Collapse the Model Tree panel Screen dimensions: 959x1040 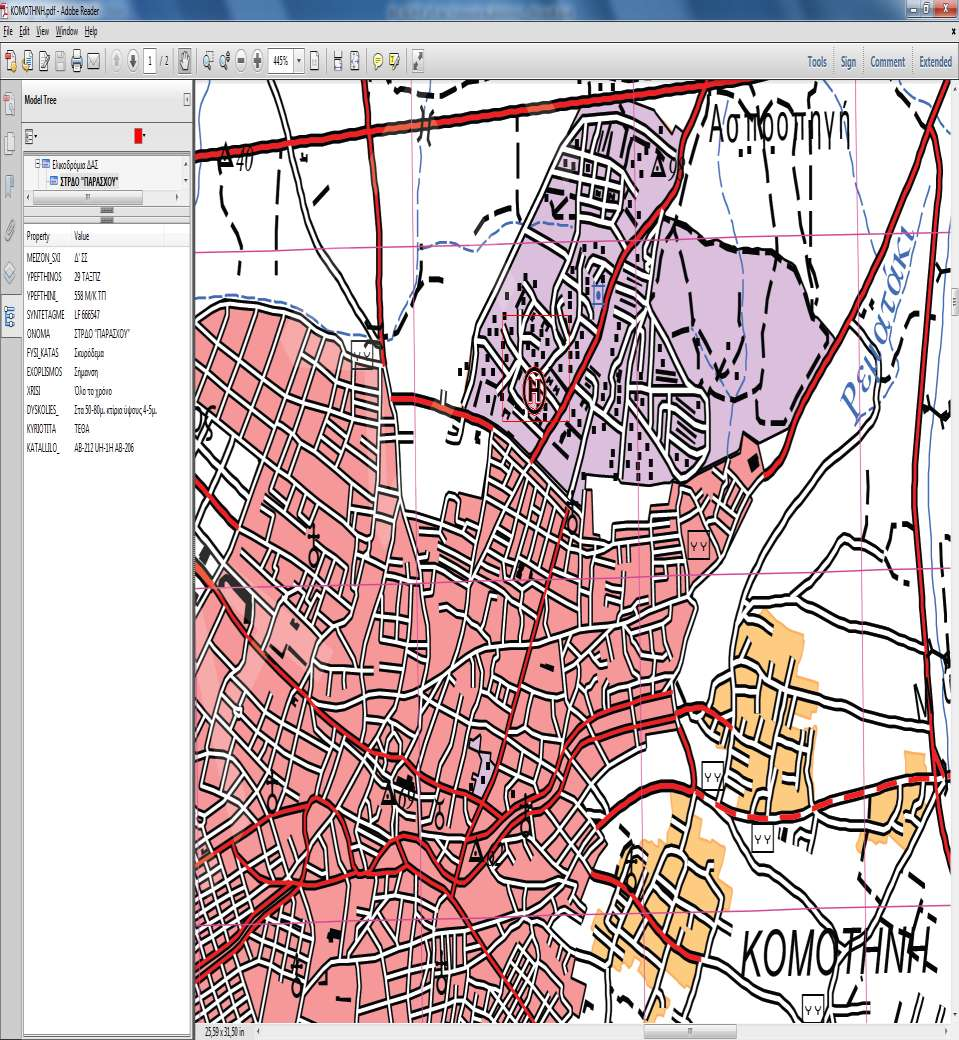click(x=186, y=99)
